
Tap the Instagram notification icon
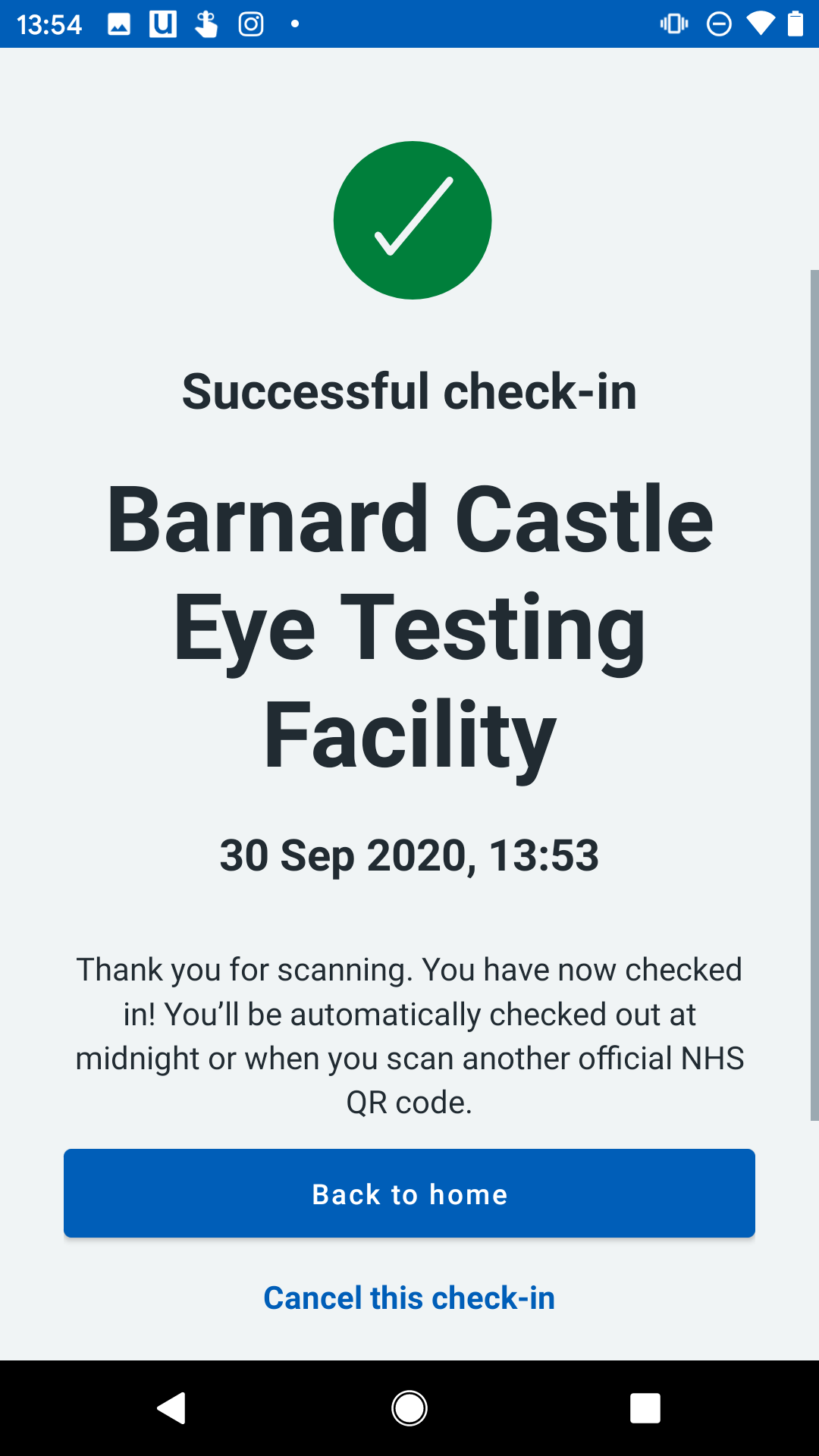tap(251, 24)
